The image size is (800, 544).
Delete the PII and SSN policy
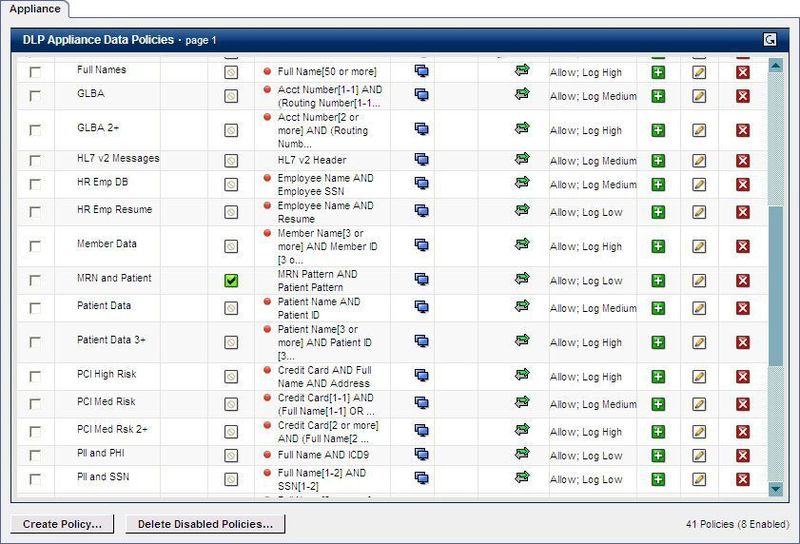(x=743, y=479)
